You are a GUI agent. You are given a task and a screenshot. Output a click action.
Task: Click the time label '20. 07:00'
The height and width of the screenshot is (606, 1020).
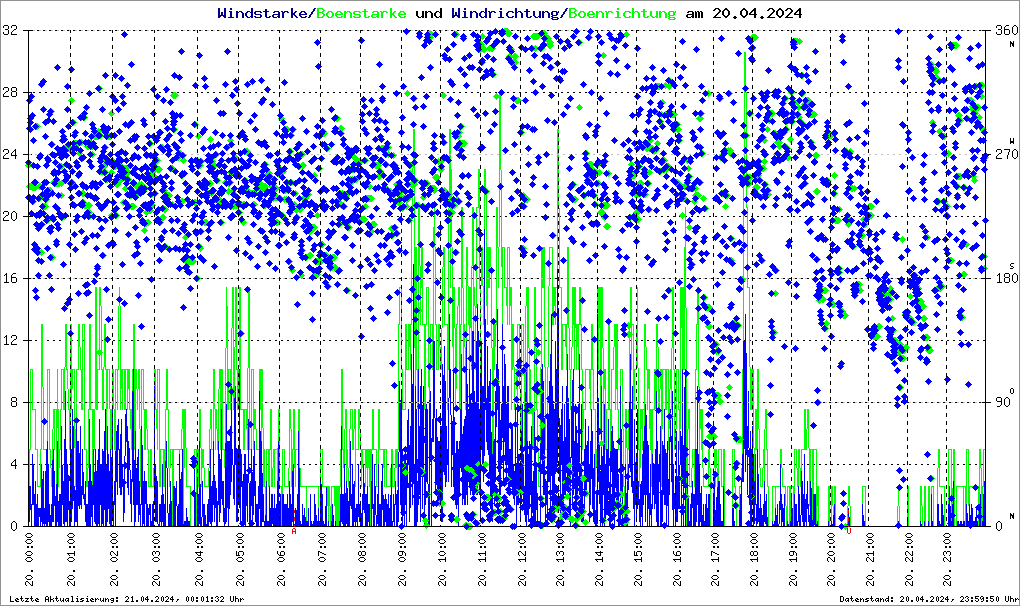pos(322,559)
